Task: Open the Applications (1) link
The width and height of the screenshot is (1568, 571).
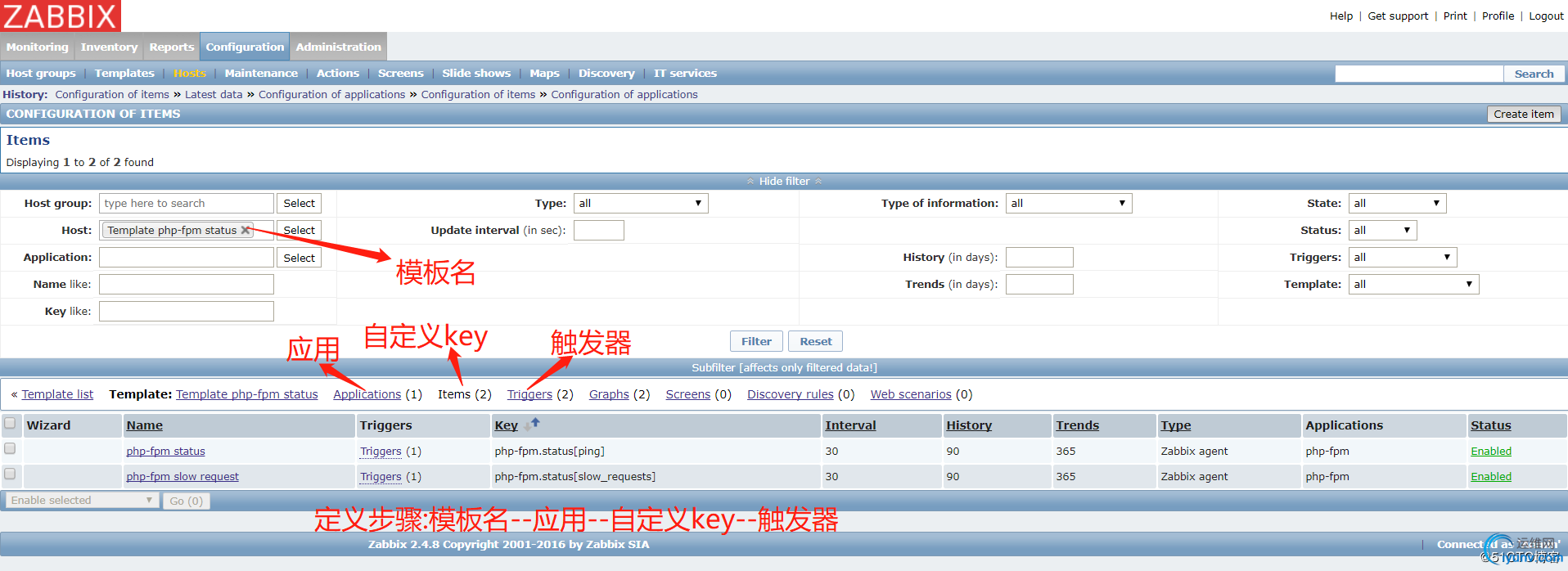Action: click(x=367, y=394)
